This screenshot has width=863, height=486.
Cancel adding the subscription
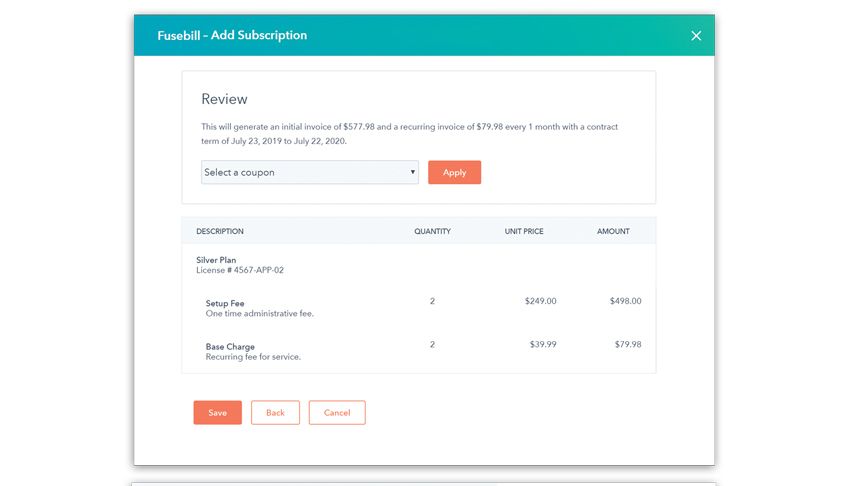337,412
